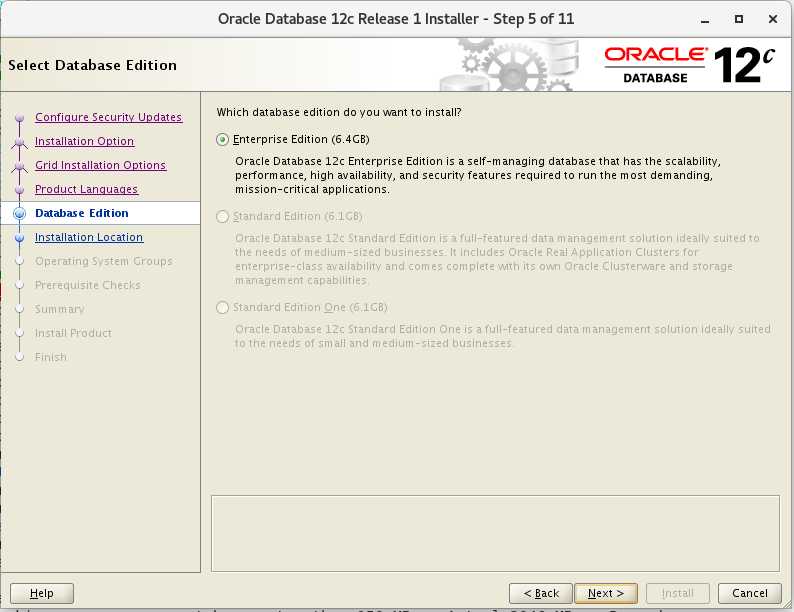The width and height of the screenshot is (794, 612).
Task: Select the Database Edition step
Action: pyautogui.click(x=82, y=213)
